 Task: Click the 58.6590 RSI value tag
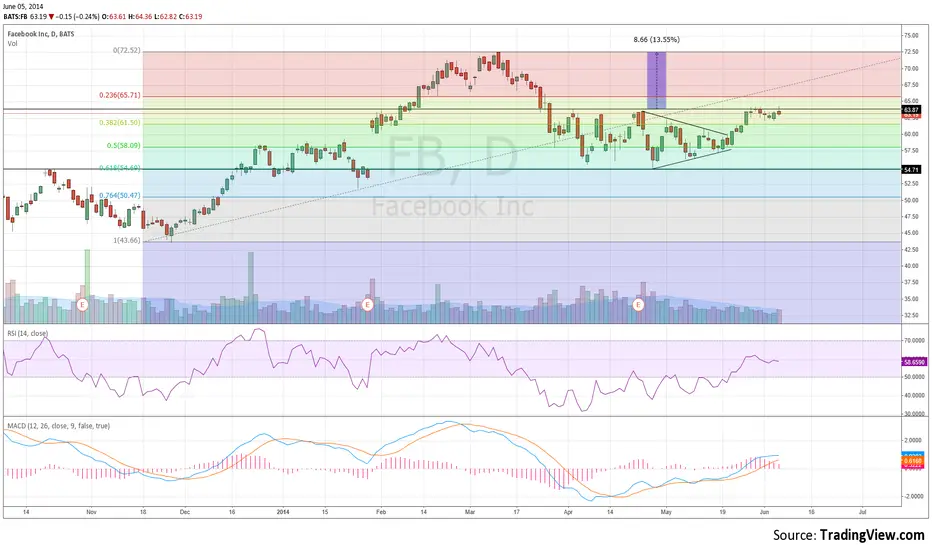click(x=914, y=362)
